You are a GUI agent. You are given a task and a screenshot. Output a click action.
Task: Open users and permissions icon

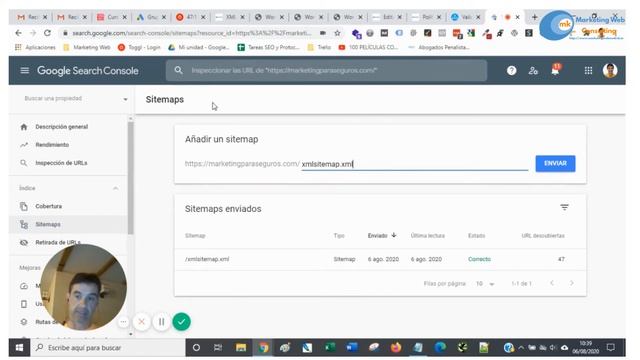coord(533,71)
